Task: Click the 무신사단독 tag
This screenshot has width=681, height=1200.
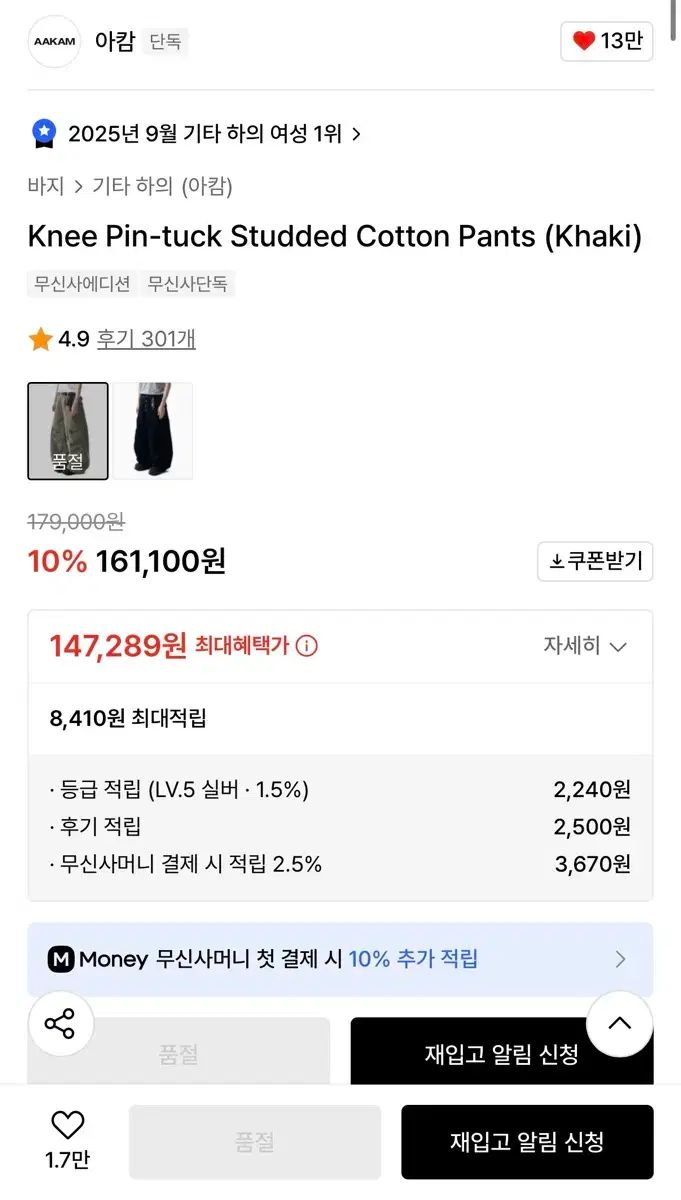Action: pos(188,284)
